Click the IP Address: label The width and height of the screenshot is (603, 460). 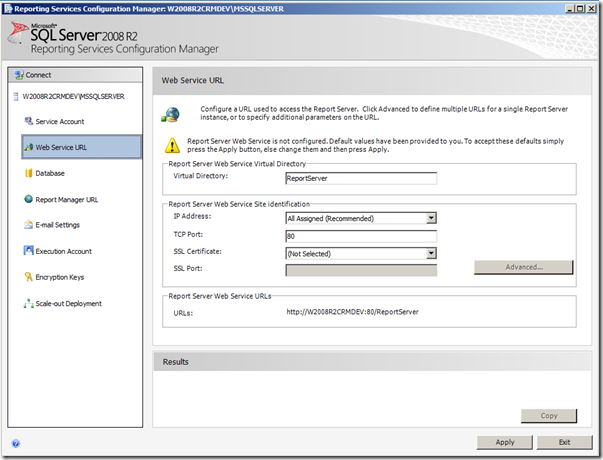click(x=192, y=216)
